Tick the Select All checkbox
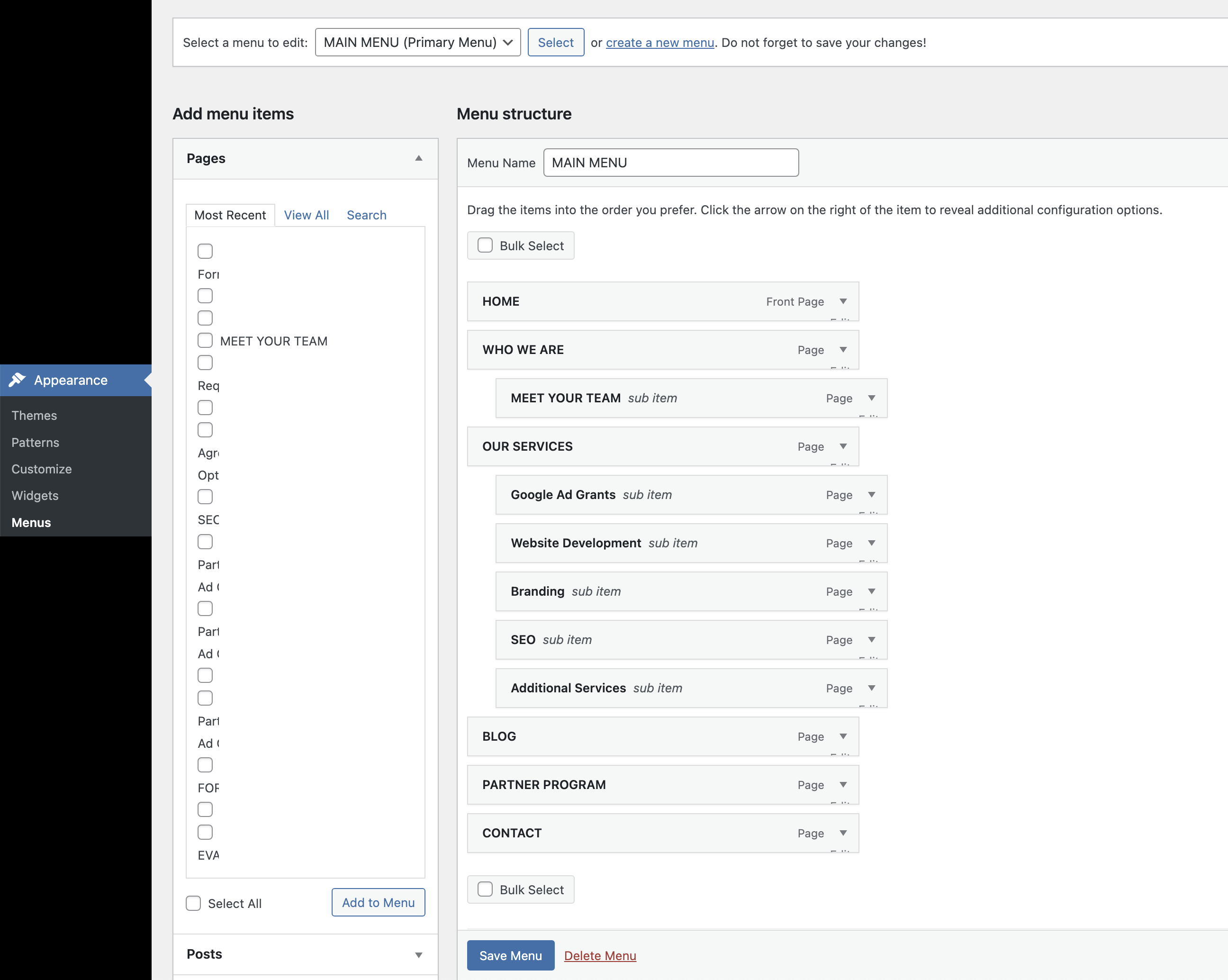 pyautogui.click(x=194, y=903)
